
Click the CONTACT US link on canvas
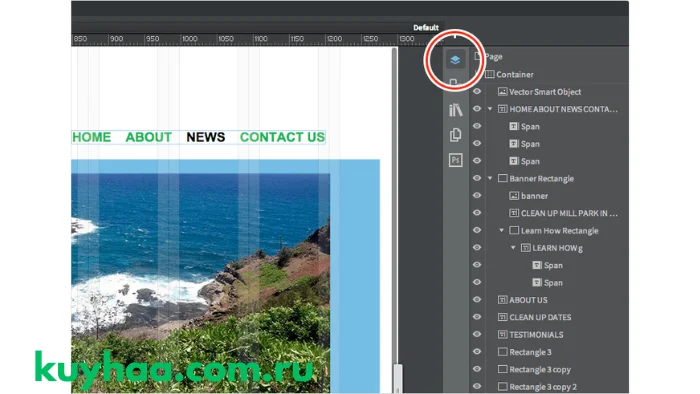pos(282,137)
